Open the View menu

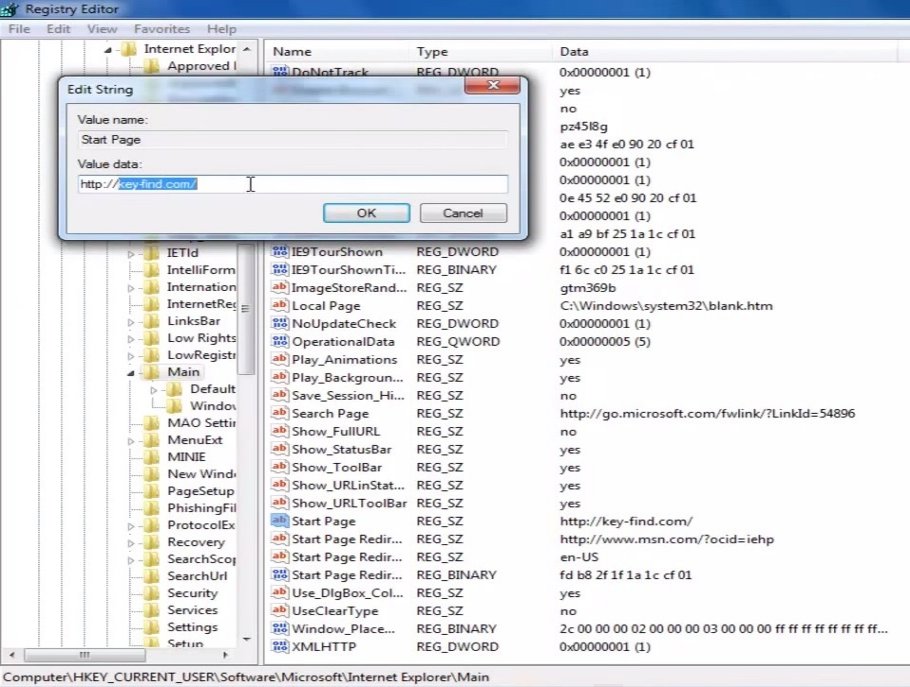102,29
